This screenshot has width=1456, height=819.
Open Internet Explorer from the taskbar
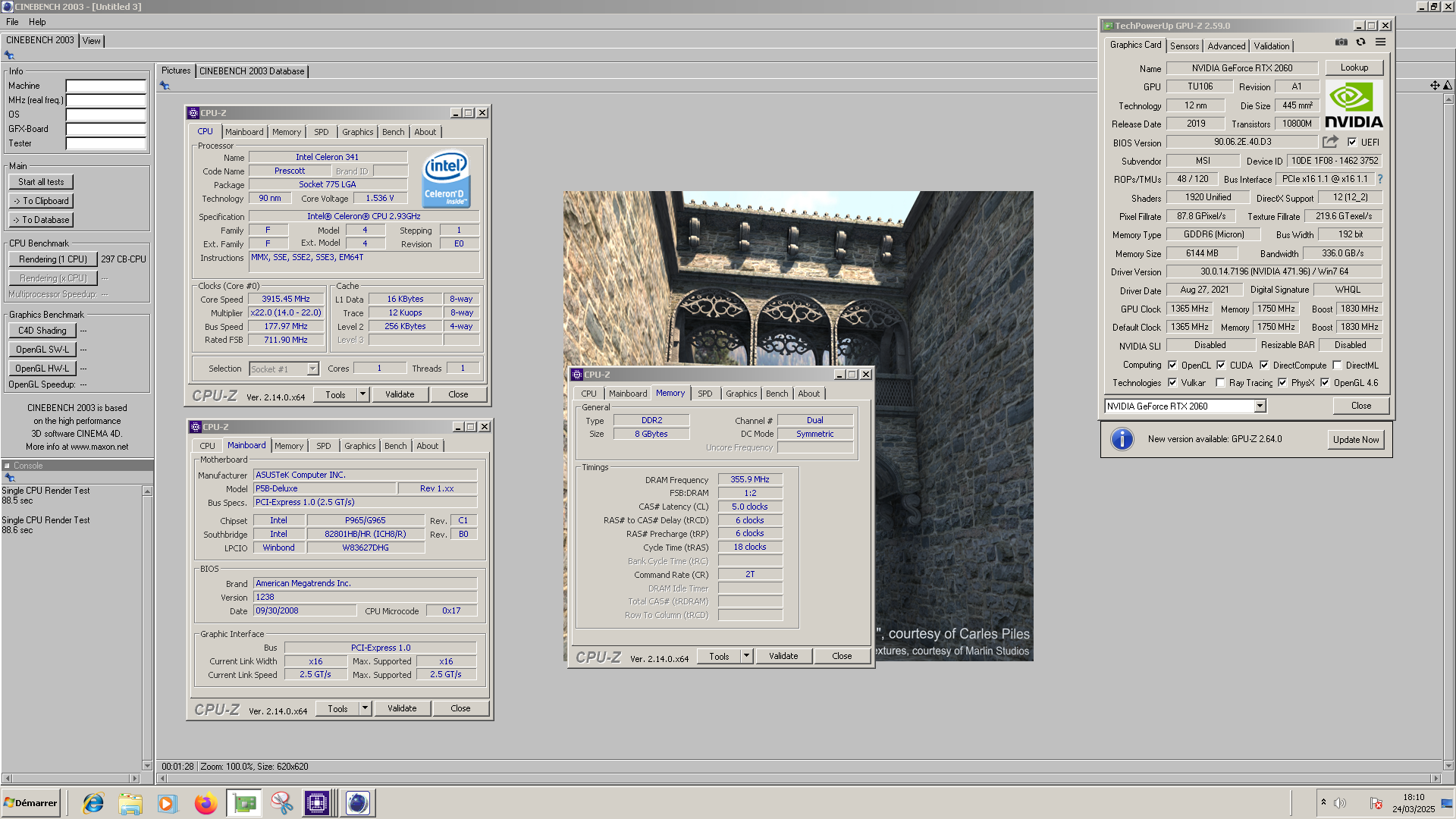93,803
